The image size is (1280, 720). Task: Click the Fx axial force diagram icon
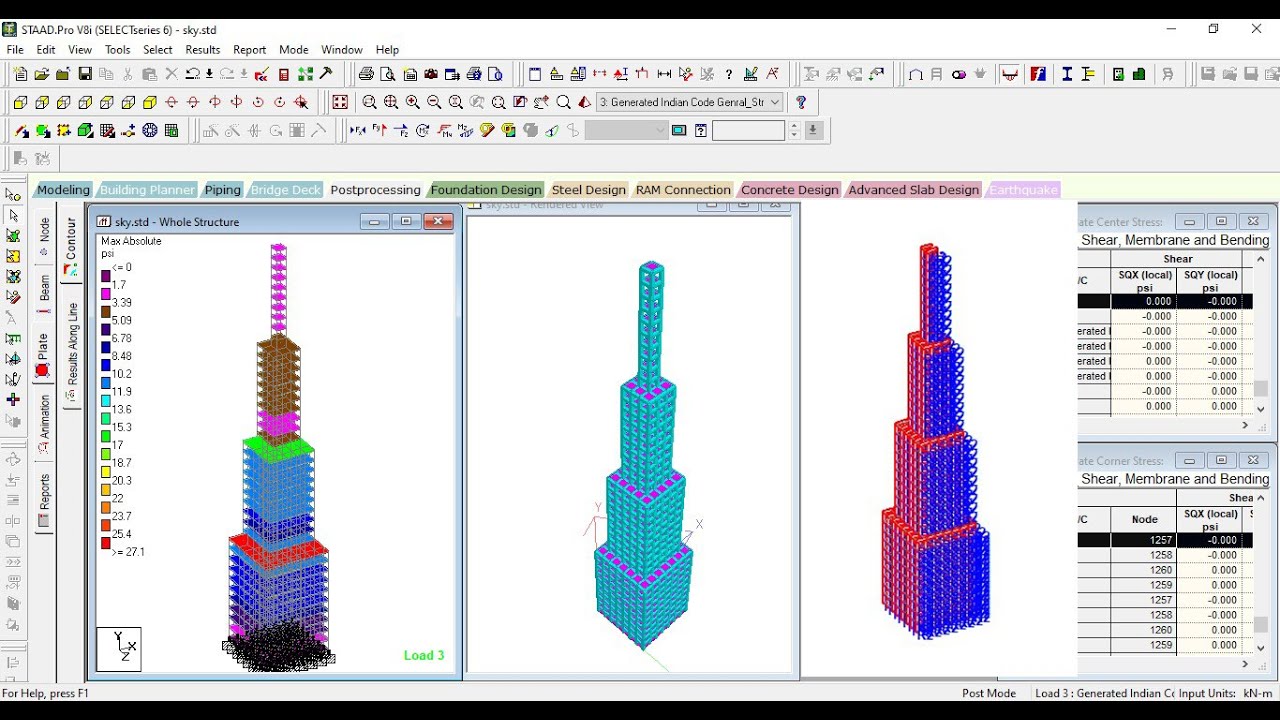[358, 130]
